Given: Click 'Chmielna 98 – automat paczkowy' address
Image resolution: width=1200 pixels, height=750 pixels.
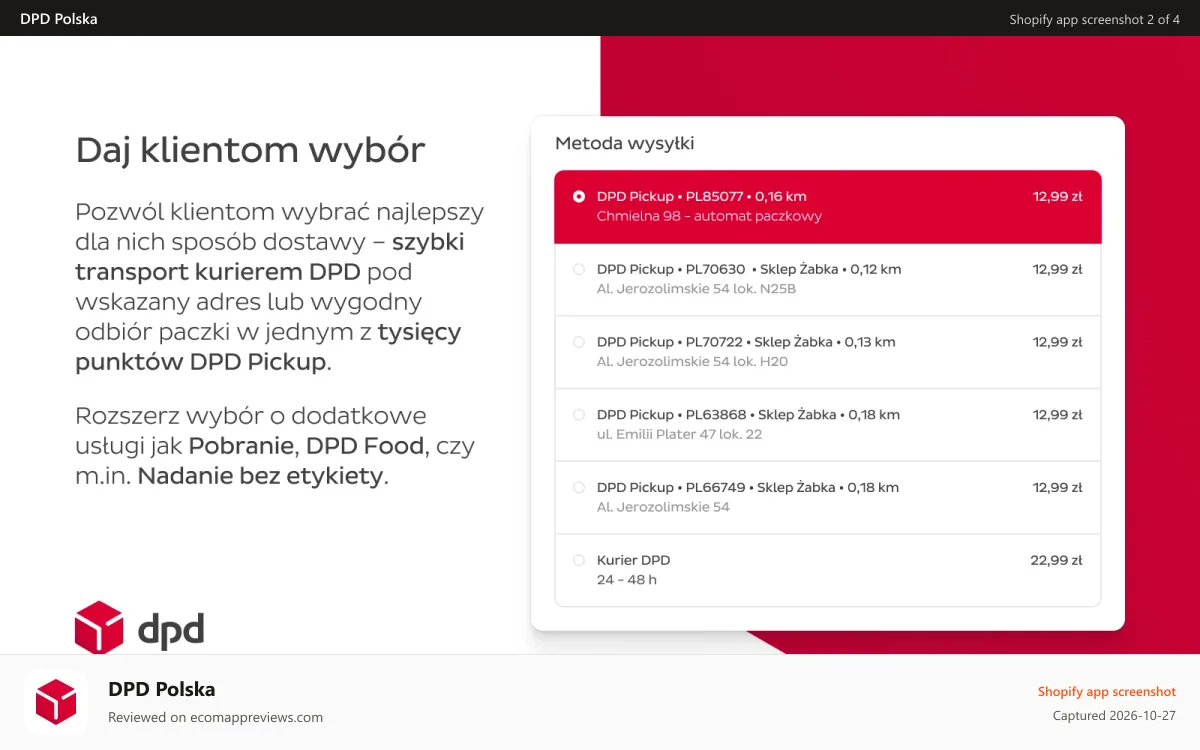Looking at the screenshot, I should click(709, 216).
